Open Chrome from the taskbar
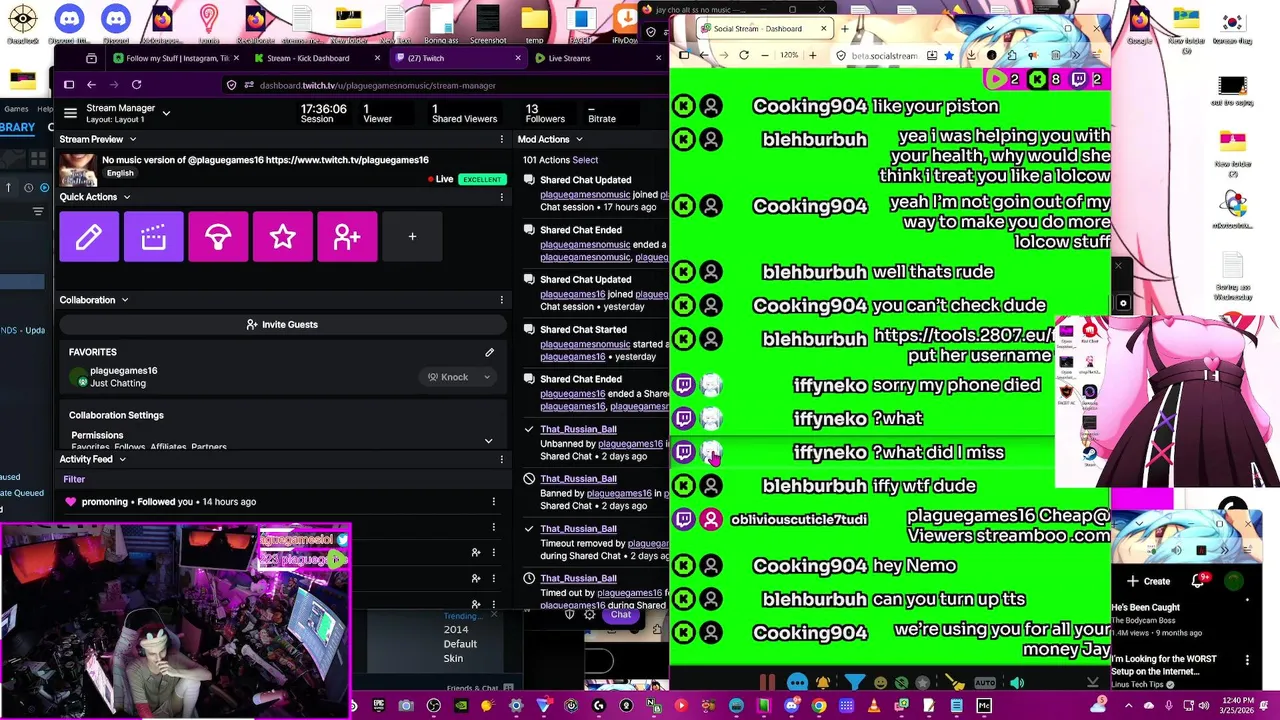 [x=819, y=706]
